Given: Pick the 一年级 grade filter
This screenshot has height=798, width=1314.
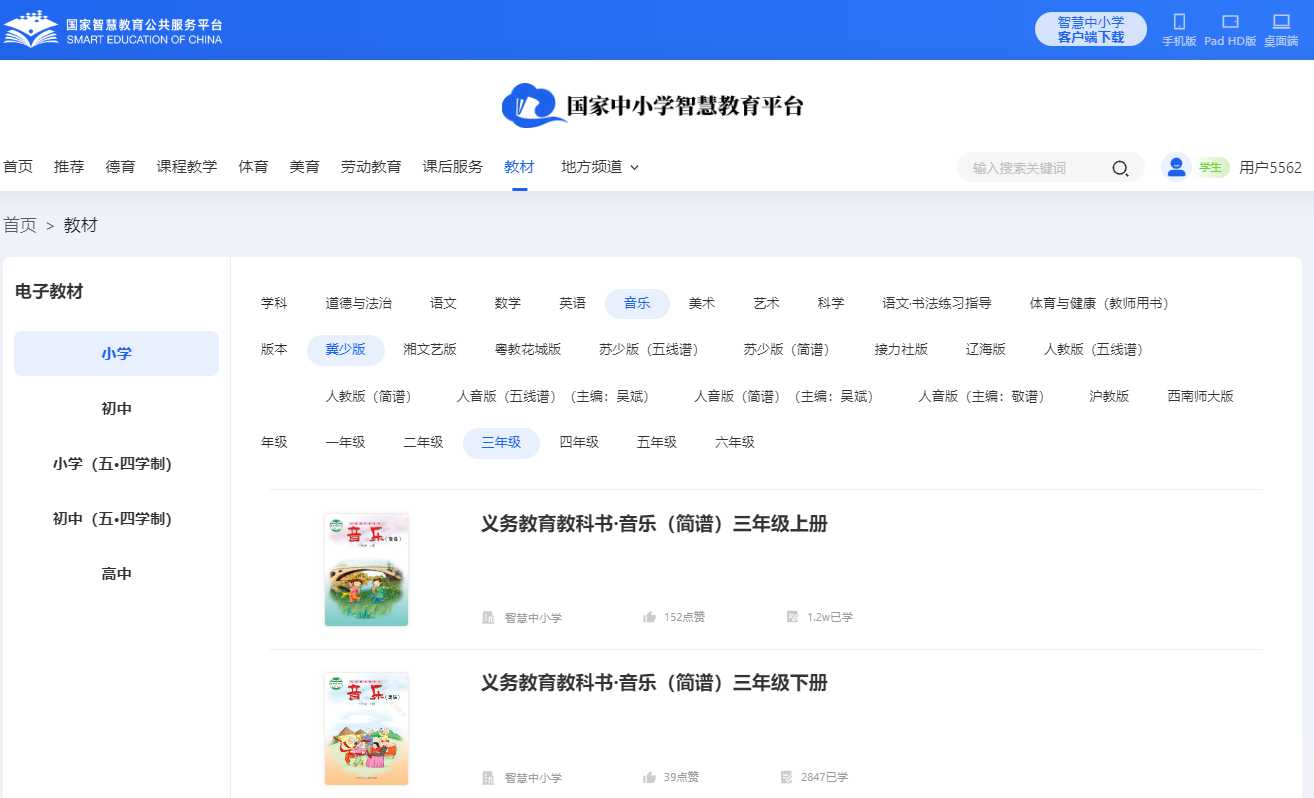Looking at the screenshot, I should [345, 443].
